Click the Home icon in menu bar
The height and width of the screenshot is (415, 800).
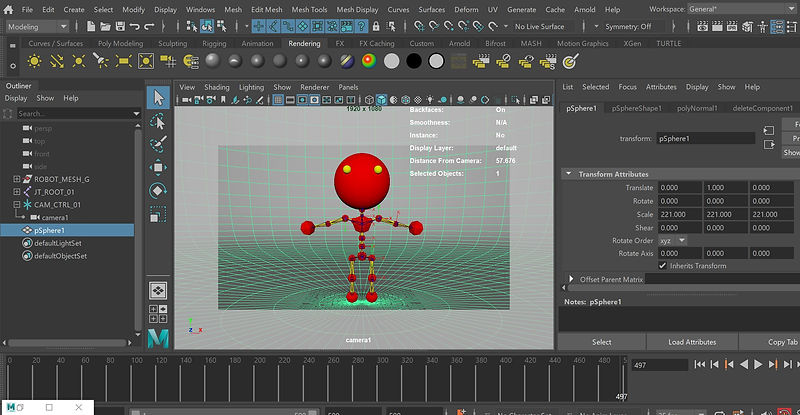pos(9,9)
